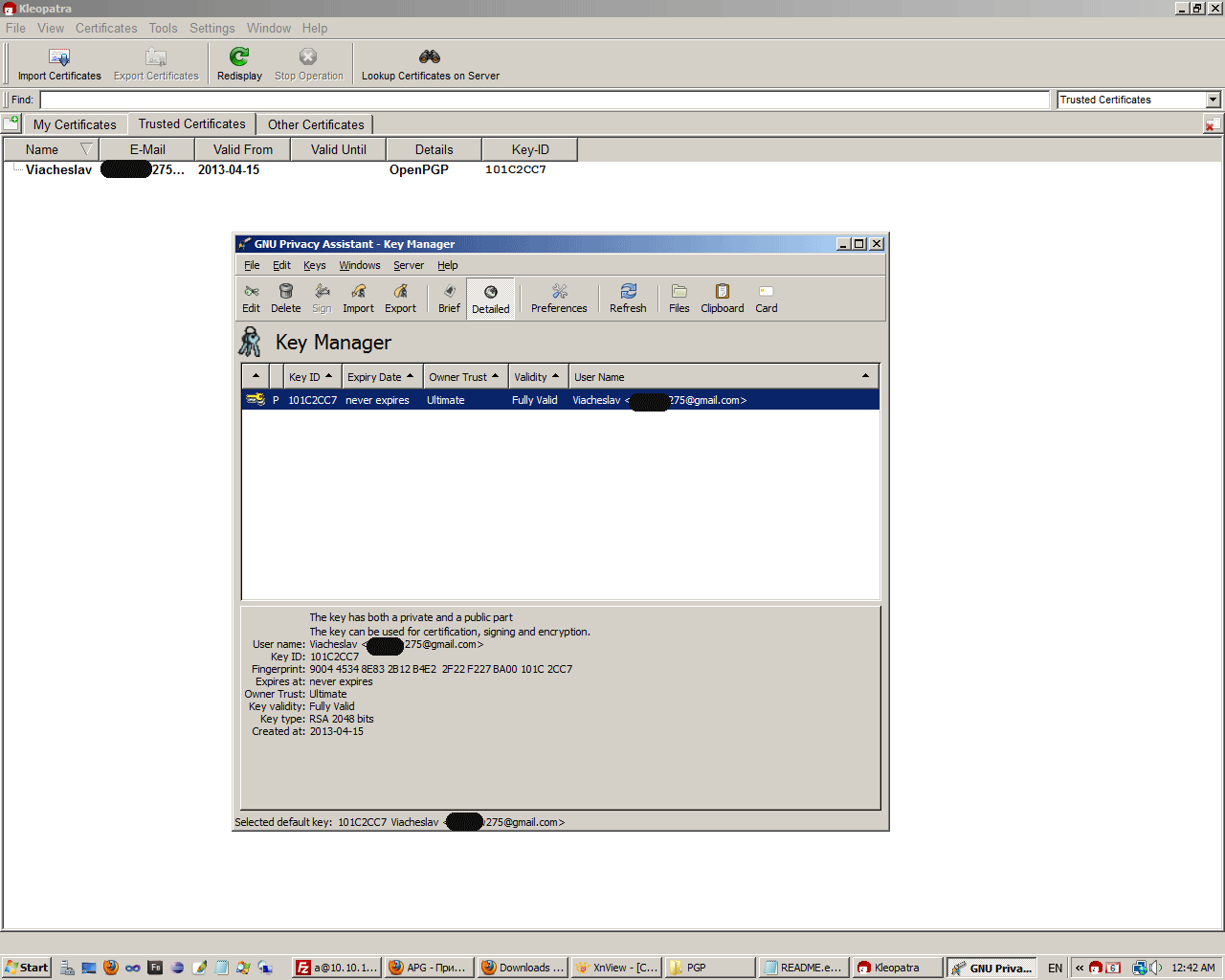Click the new tab icon in Kleopatra

11,122
